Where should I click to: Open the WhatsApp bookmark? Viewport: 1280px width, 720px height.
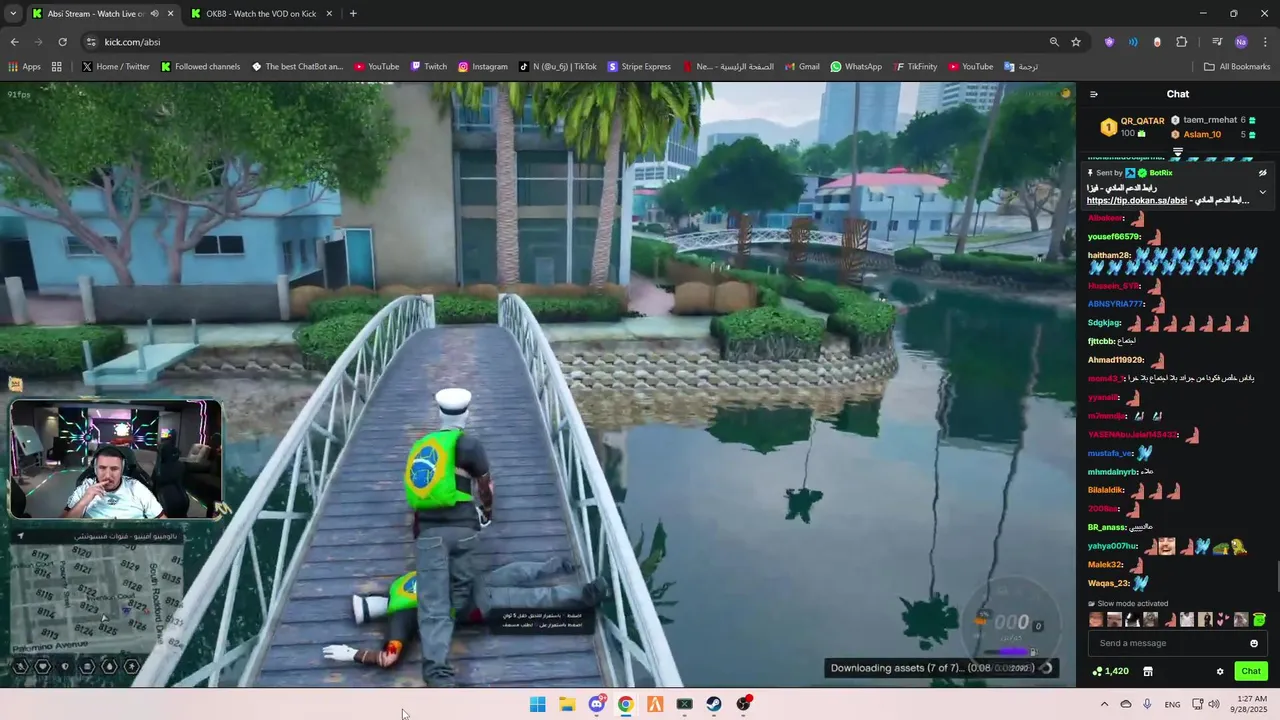point(856,67)
